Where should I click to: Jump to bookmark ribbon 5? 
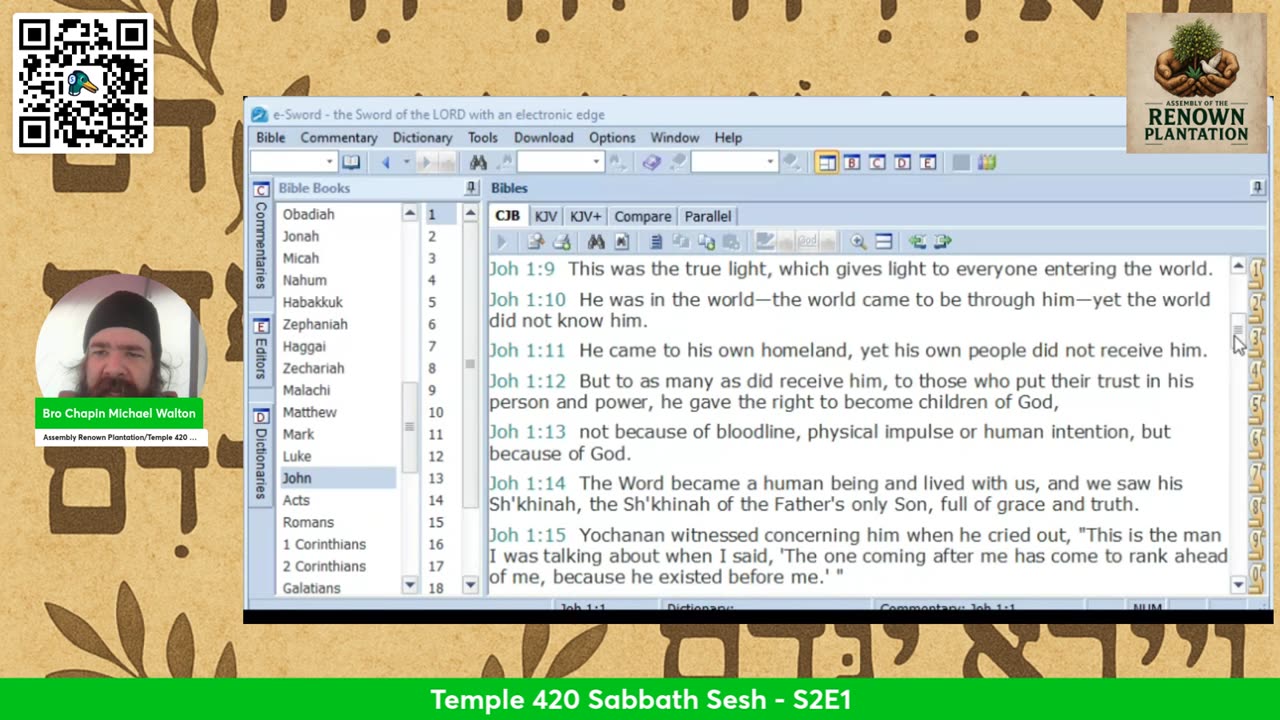click(x=1256, y=409)
